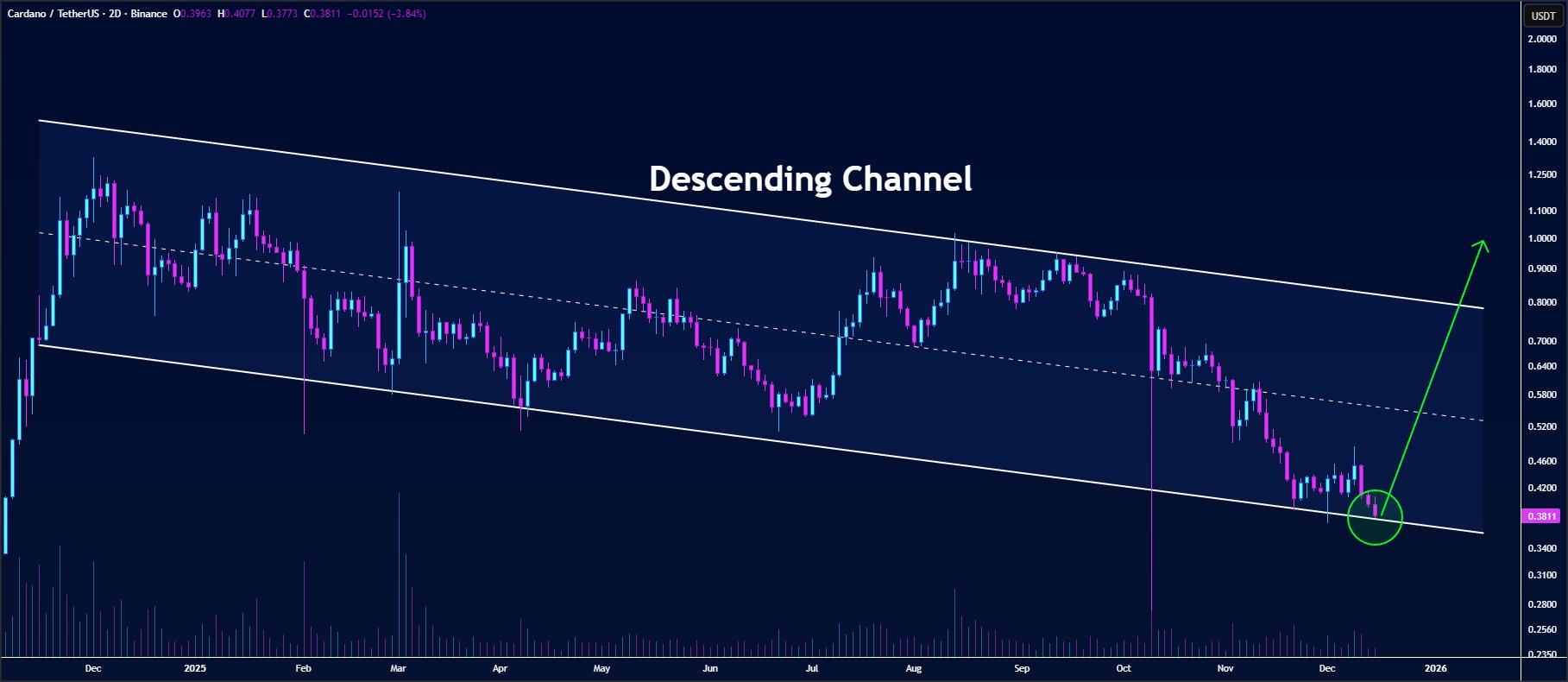Image resolution: width=1568 pixels, height=682 pixels.
Task: Click the 'Jun' label on time axis
Action: (x=709, y=668)
